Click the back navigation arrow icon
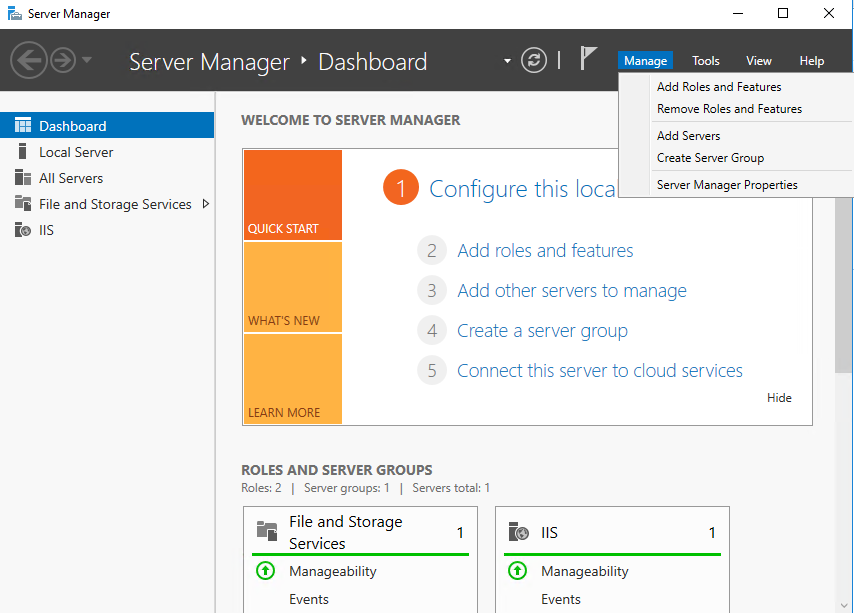Screen dimensions: 854x613 click(29, 61)
